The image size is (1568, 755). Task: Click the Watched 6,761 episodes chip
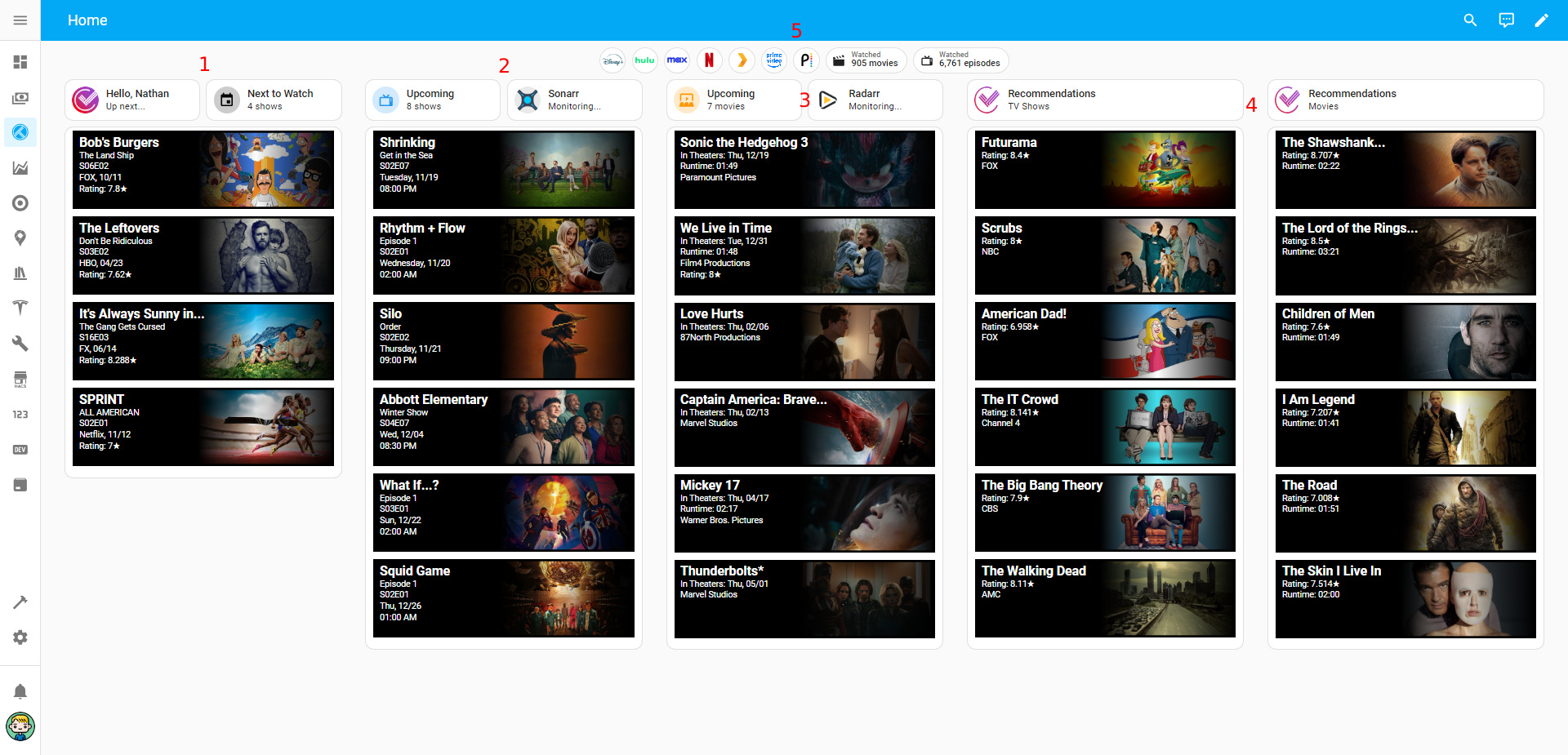(961, 60)
